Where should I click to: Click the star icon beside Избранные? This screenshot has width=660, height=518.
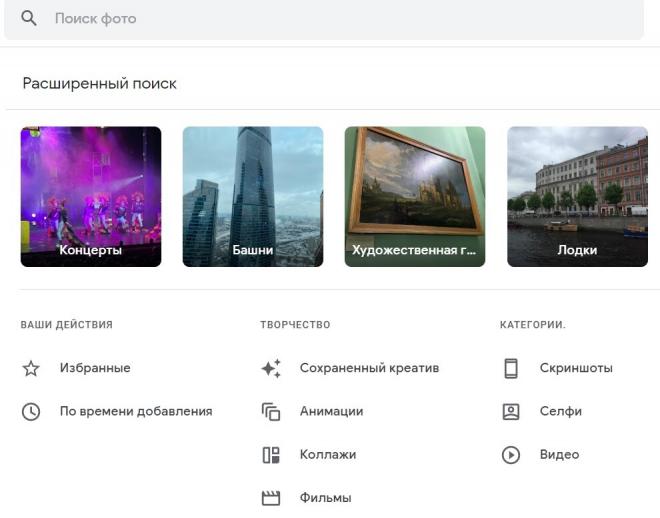pos(31,368)
